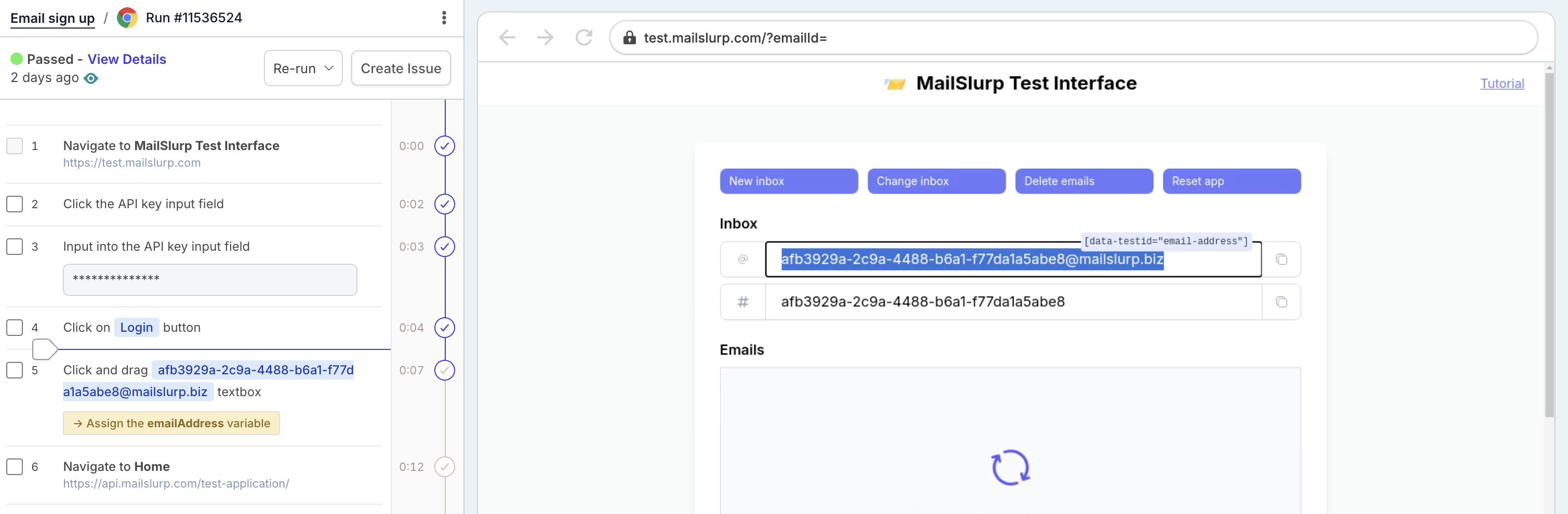The image size is (1568, 514).
Task: Click the padlock icon in the address bar
Action: coord(629,38)
